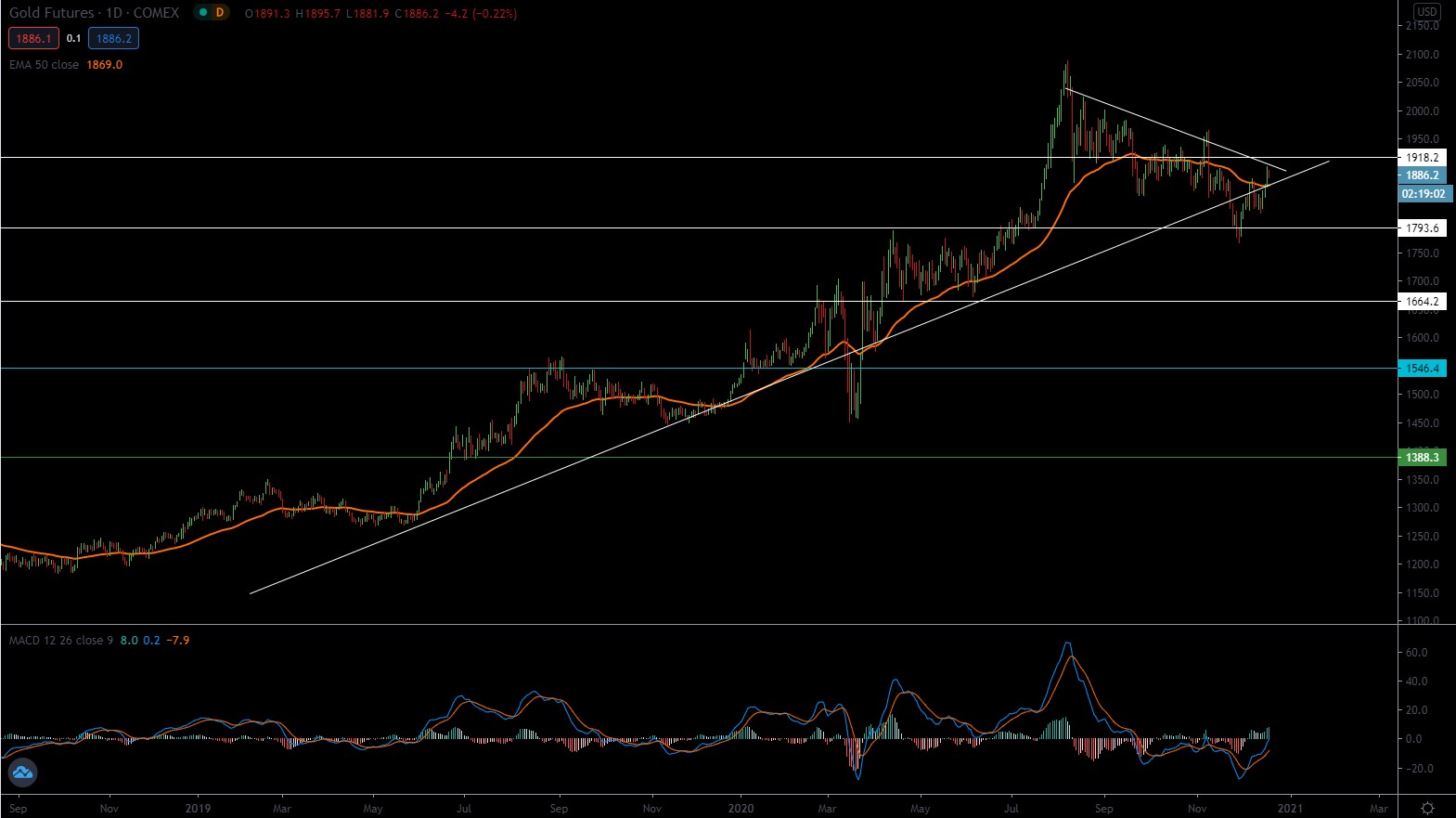Click the 1793.6 horizontal line price label
Image resolution: width=1456 pixels, height=818 pixels.
tap(1422, 228)
